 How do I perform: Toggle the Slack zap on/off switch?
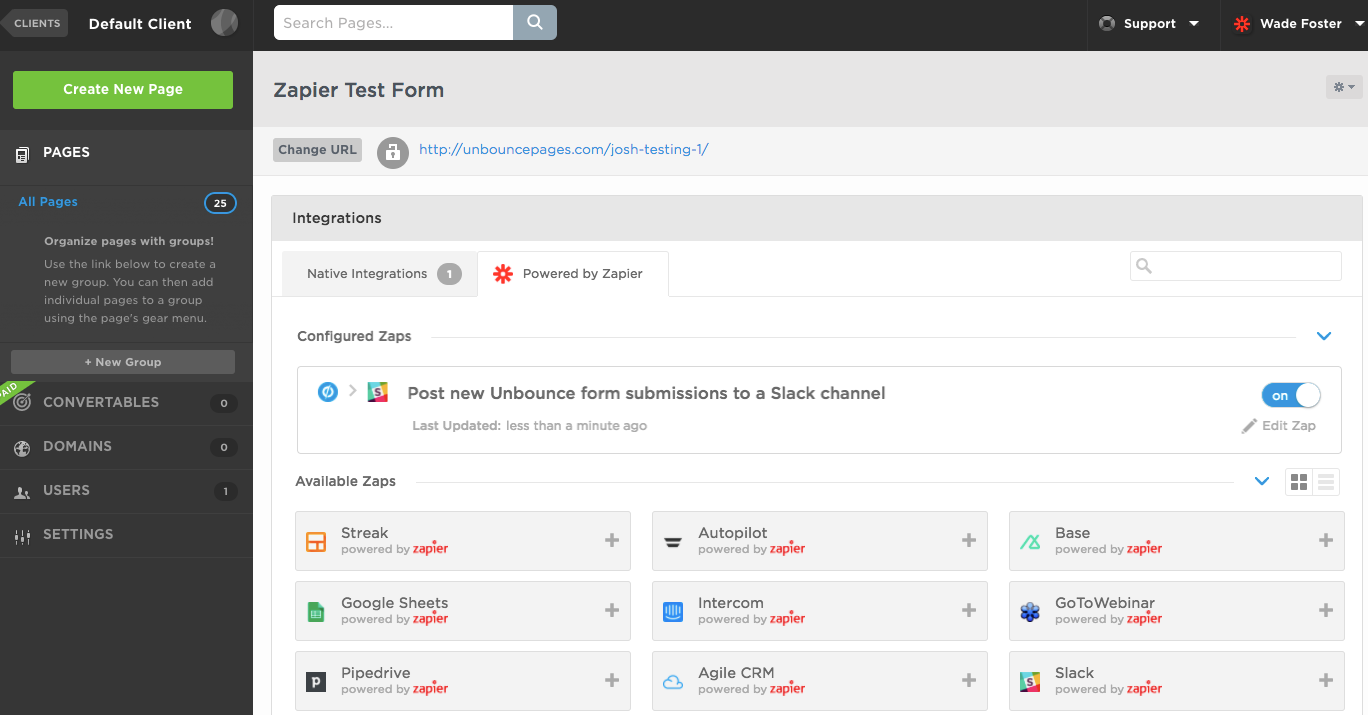click(x=1291, y=395)
